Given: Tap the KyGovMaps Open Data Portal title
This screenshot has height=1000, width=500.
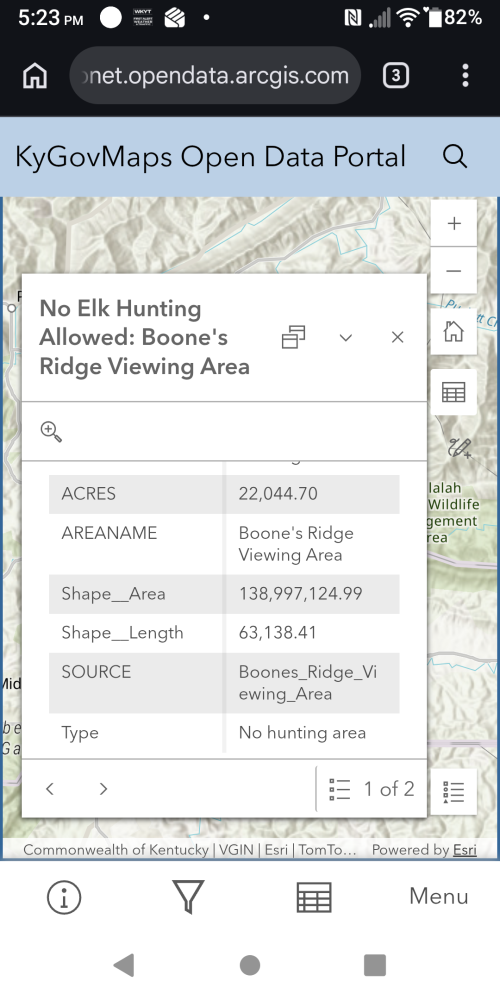Looking at the screenshot, I should click(210, 157).
